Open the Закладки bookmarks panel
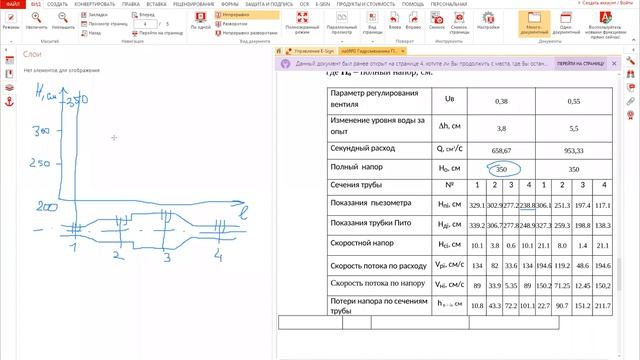The width and height of the screenshot is (640, 360). pyautogui.click(x=94, y=15)
